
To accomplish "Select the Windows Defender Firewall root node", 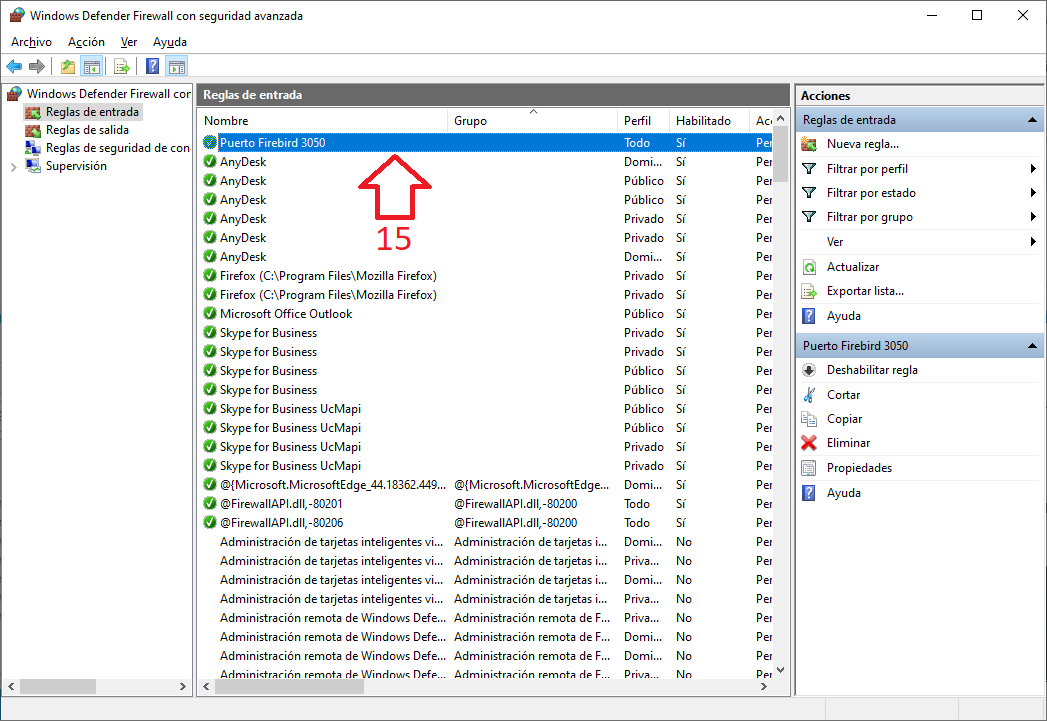I will tap(109, 93).
